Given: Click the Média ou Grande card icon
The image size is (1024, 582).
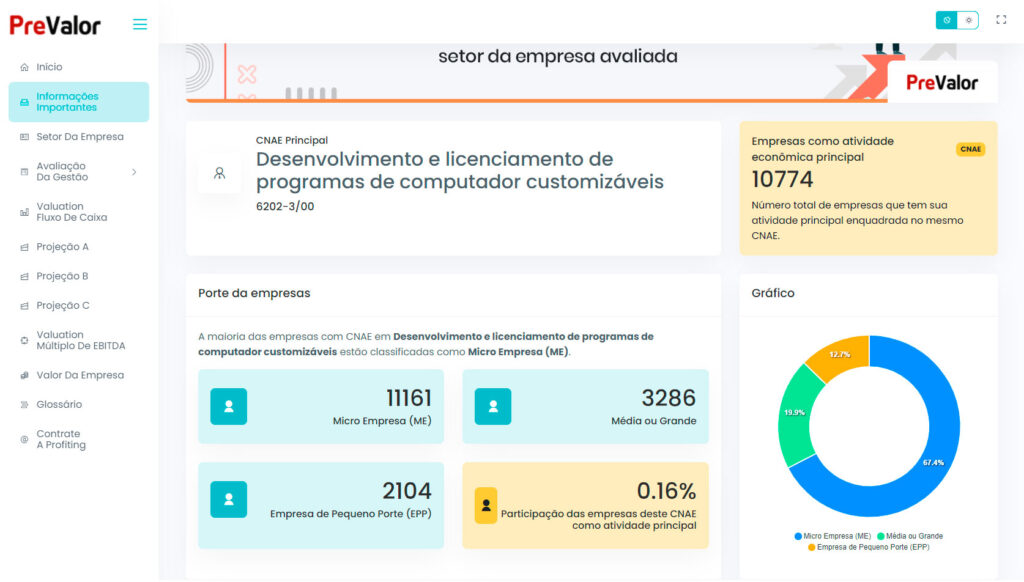Looking at the screenshot, I should click(492, 407).
